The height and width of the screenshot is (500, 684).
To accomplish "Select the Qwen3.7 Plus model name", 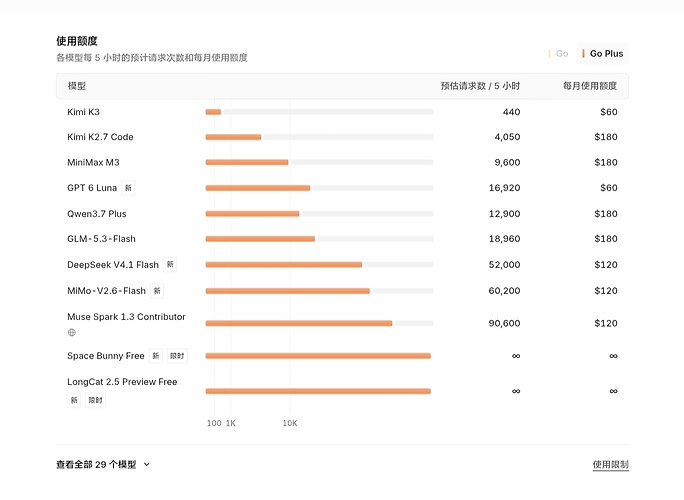I will 97,214.
